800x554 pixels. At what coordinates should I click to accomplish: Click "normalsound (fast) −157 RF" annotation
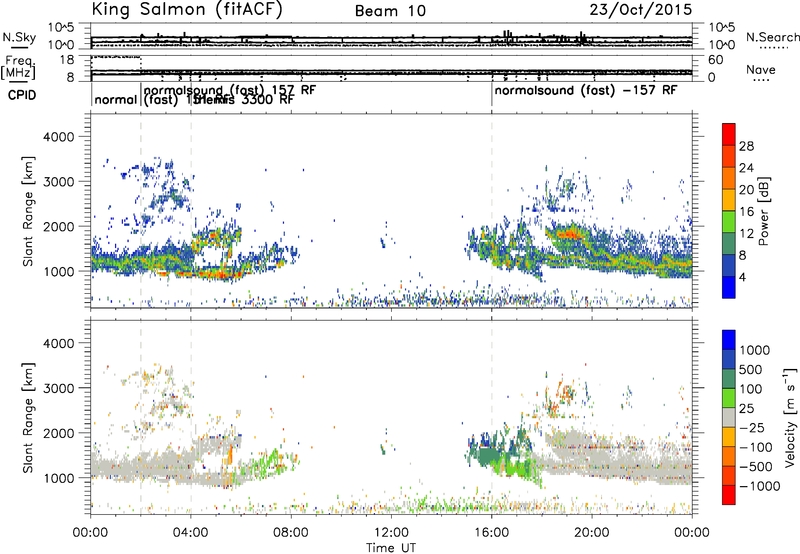[x=586, y=90]
